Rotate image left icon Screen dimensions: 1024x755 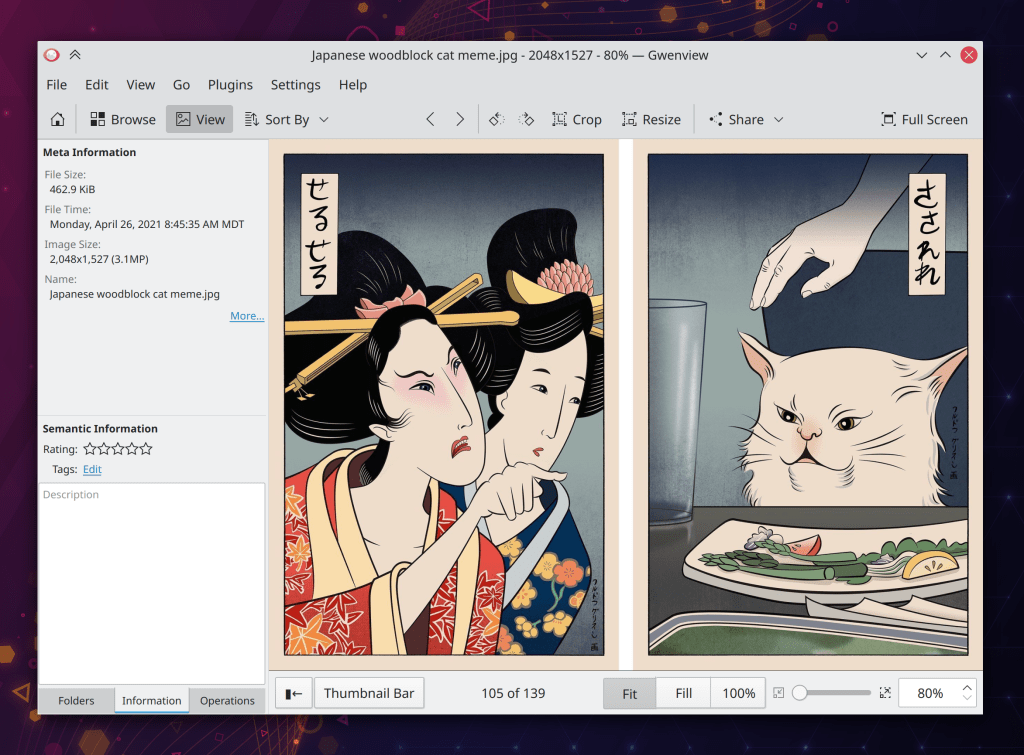496,119
